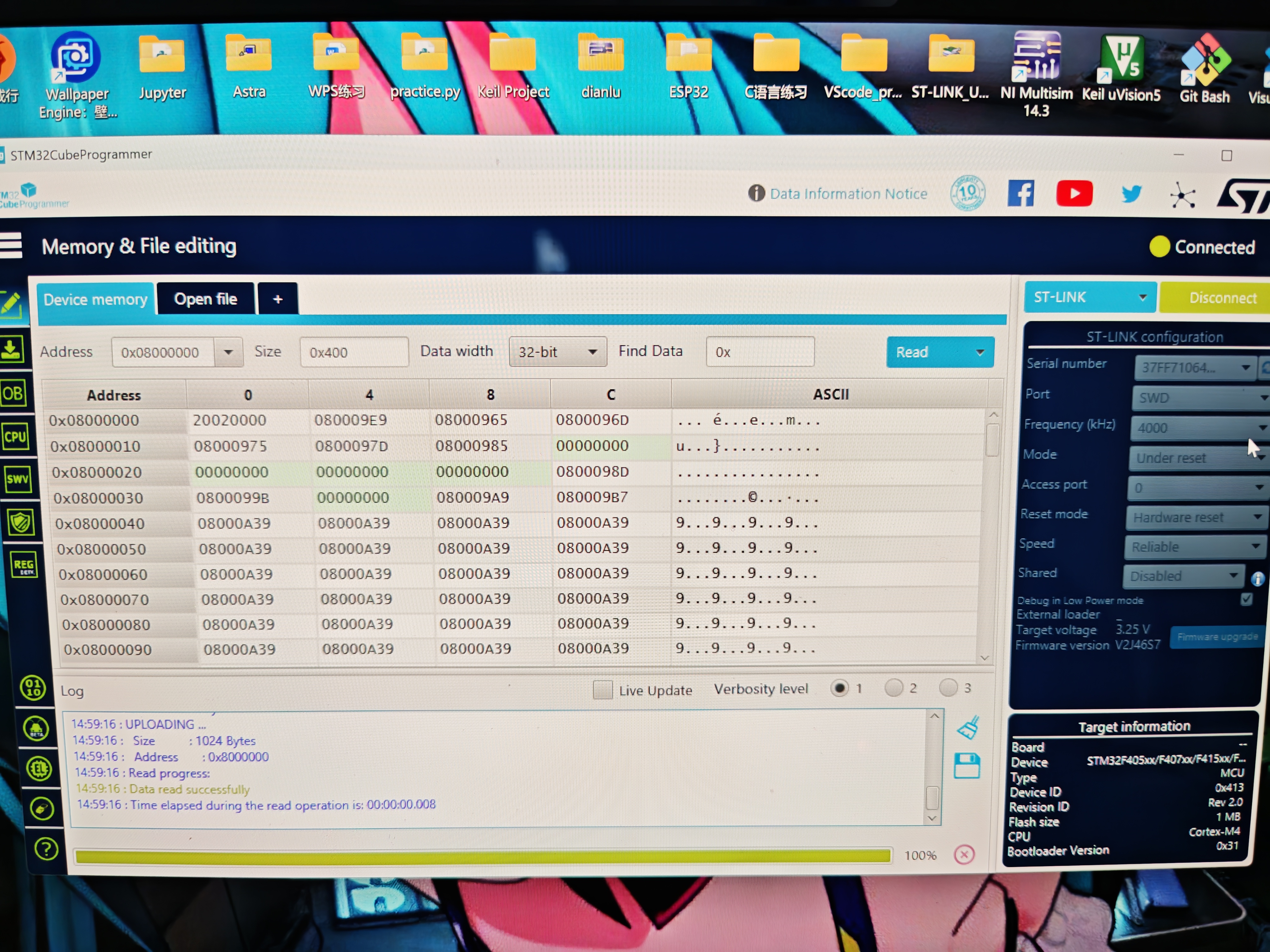Save log with floppy disk icon
This screenshot has height=952, width=1270.
tap(967, 765)
